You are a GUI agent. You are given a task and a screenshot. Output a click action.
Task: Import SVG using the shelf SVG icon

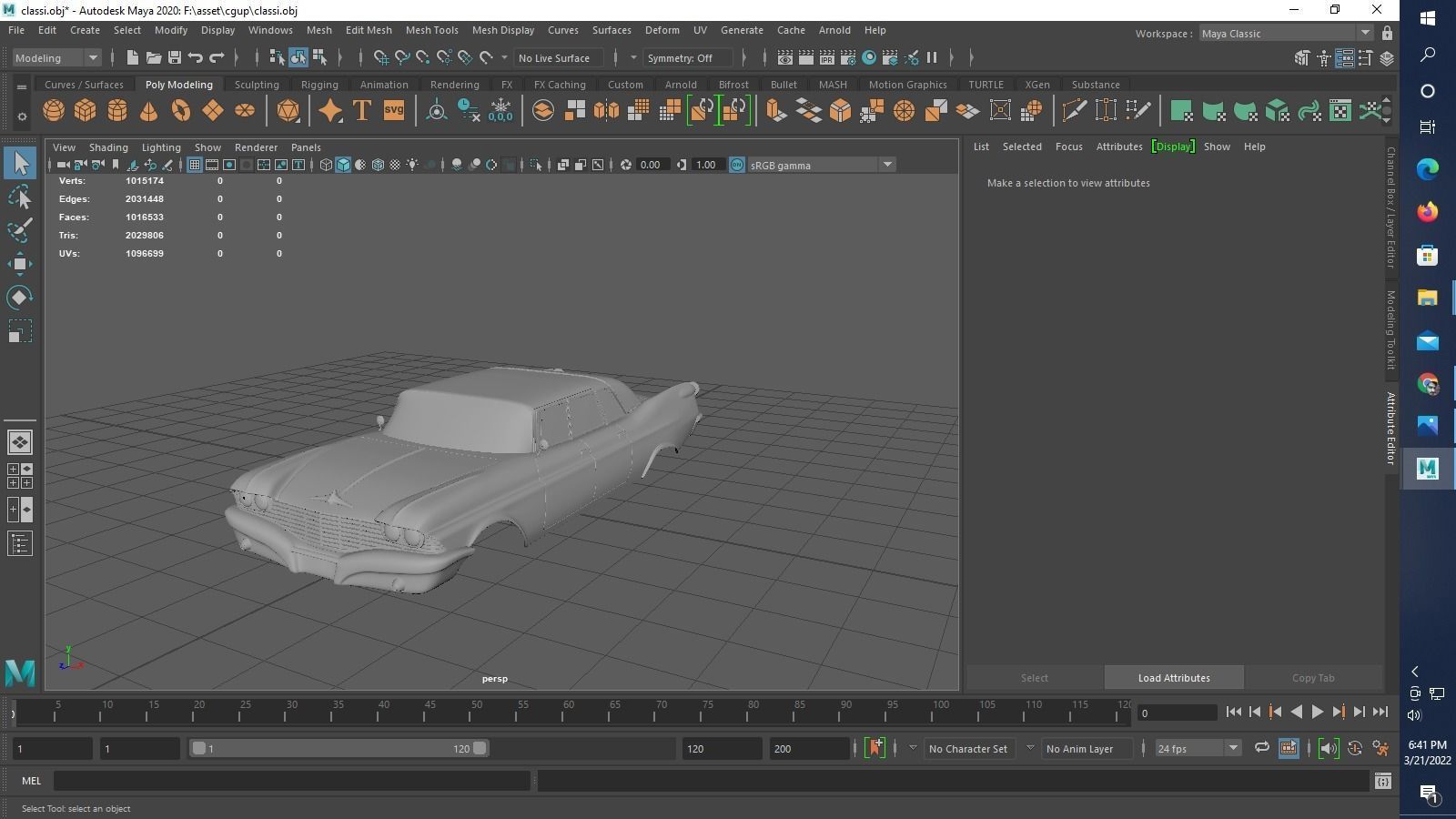pos(393,111)
